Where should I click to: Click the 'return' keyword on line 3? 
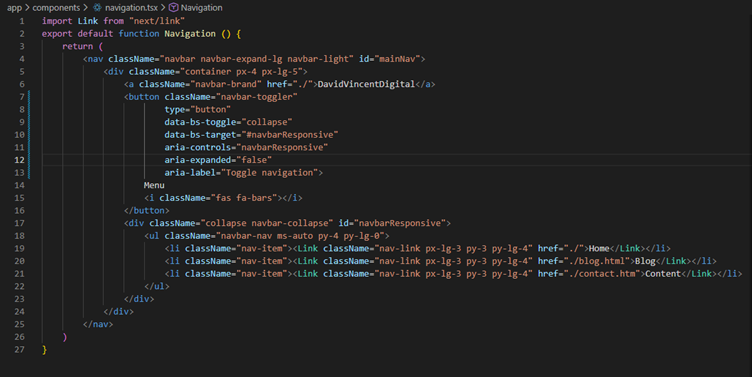pos(77,47)
